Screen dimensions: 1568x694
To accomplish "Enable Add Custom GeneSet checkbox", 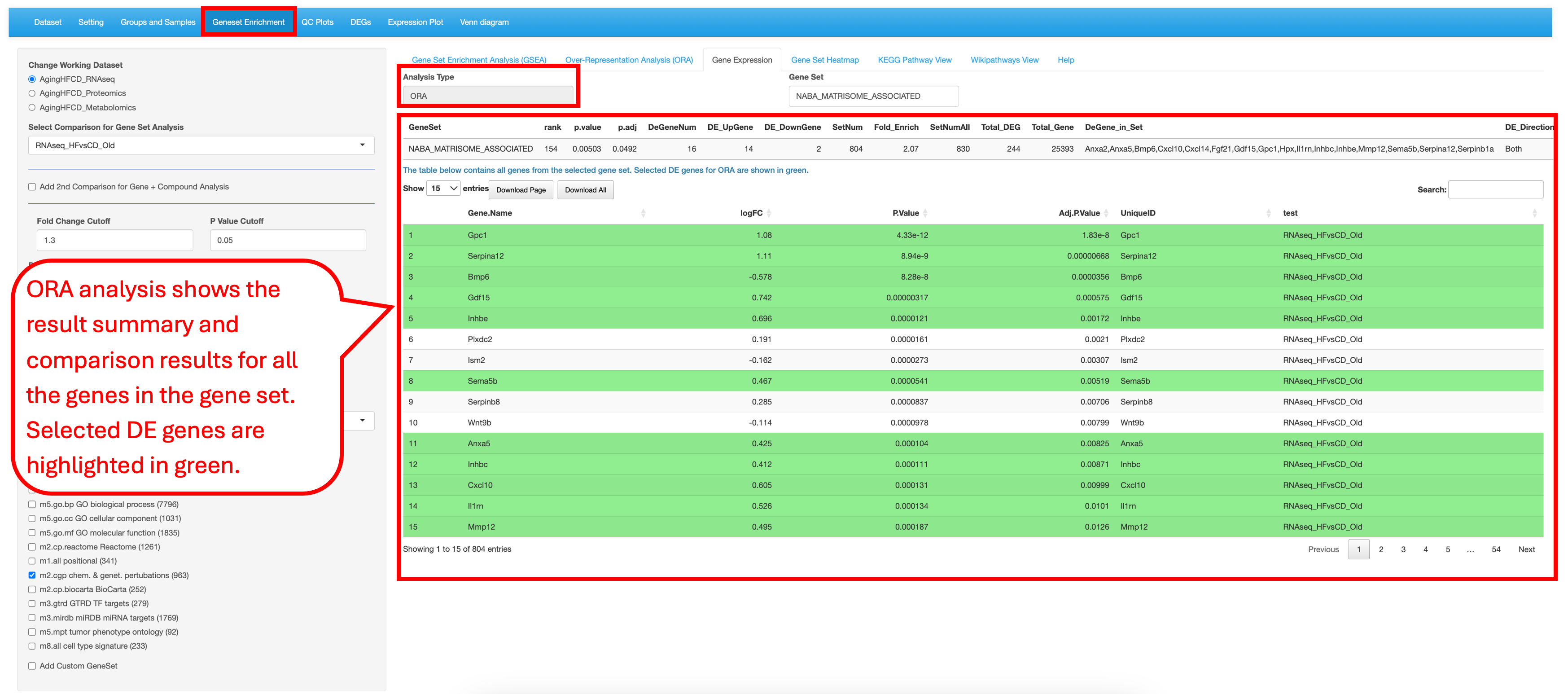I will coord(32,666).
